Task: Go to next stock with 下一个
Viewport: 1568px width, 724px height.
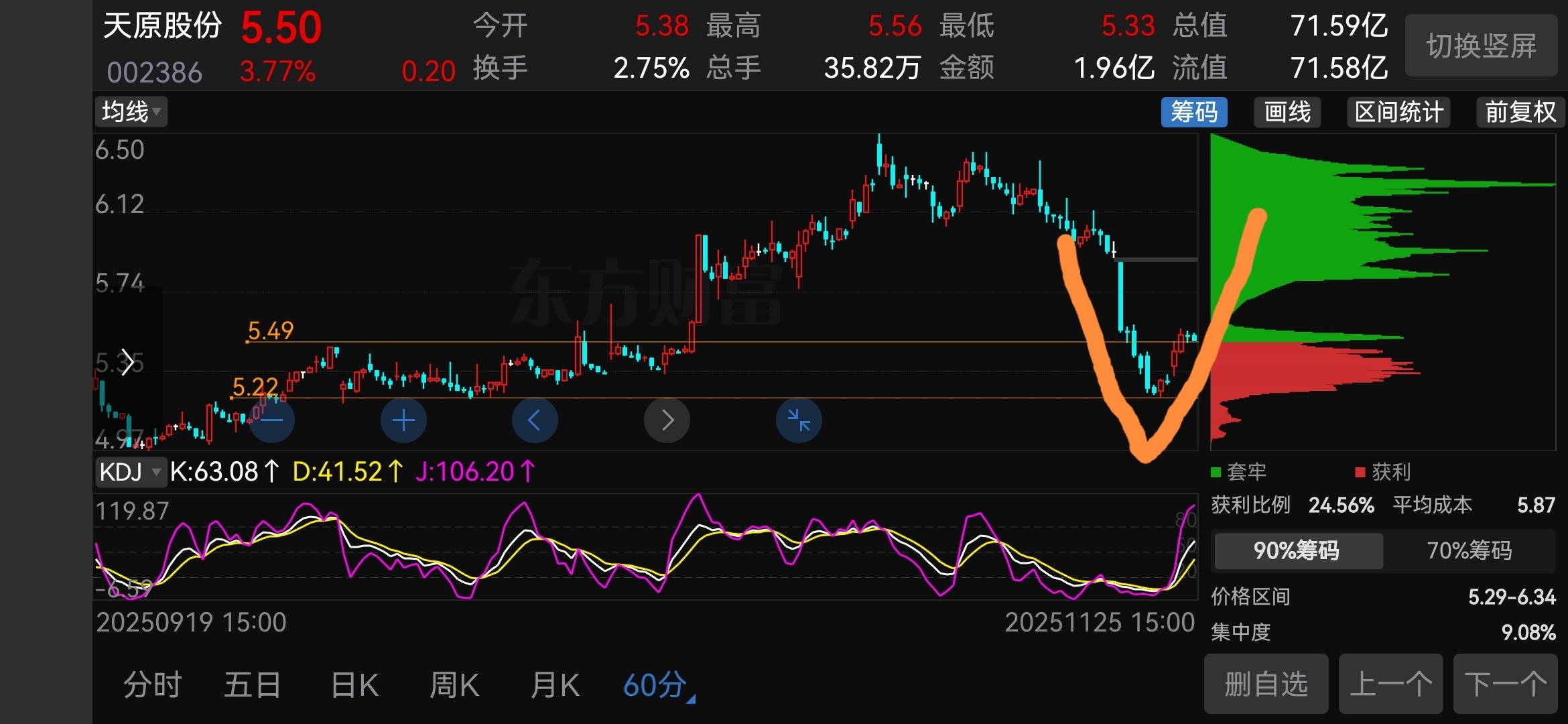Action: click(1505, 684)
